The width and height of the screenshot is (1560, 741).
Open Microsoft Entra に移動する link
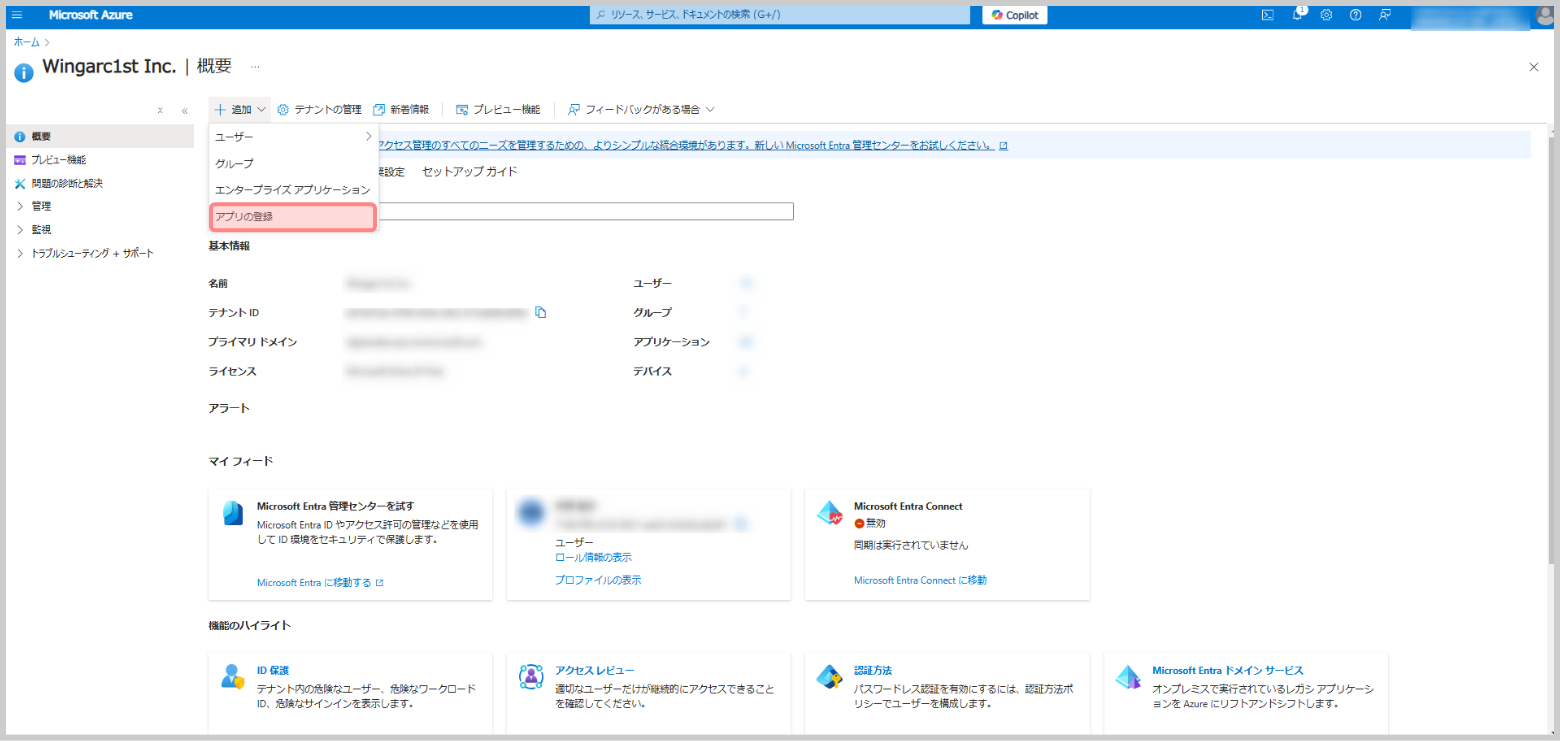point(320,582)
